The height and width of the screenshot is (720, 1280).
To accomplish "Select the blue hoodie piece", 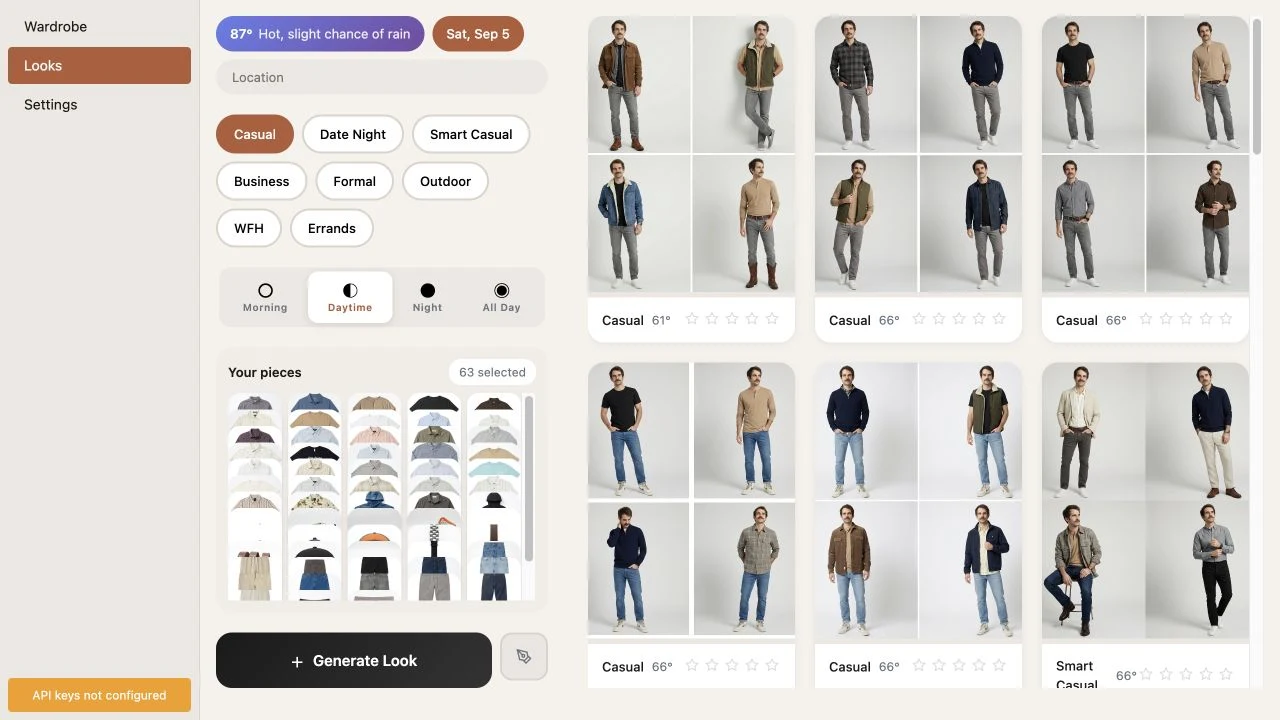I will click(374, 500).
